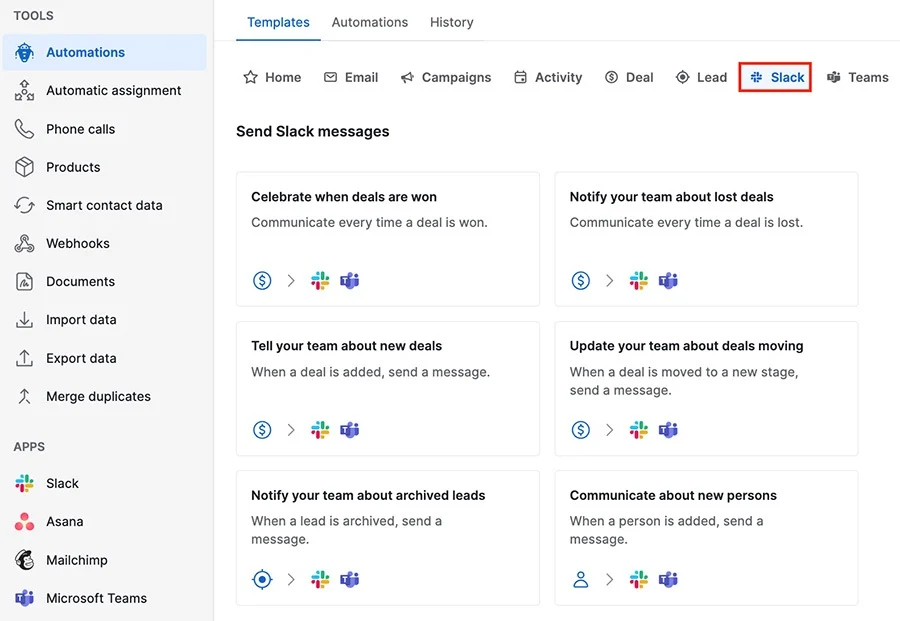Viewport: 900px width, 621px height.
Task: Click lead target icon on archived leads card
Action: pyautogui.click(x=262, y=580)
